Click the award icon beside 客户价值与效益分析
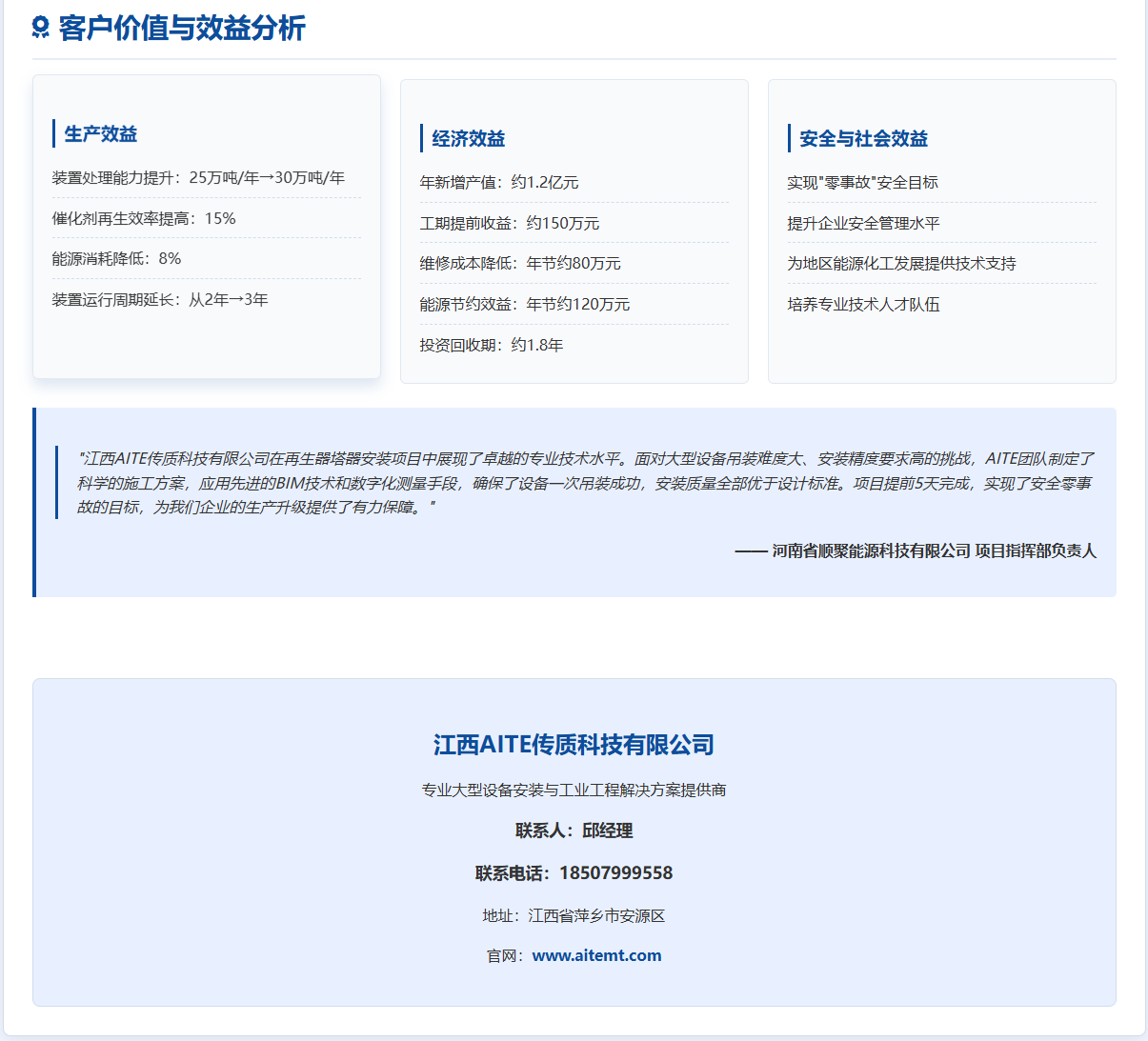Image resolution: width=1148 pixels, height=1041 pixels. (41, 28)
